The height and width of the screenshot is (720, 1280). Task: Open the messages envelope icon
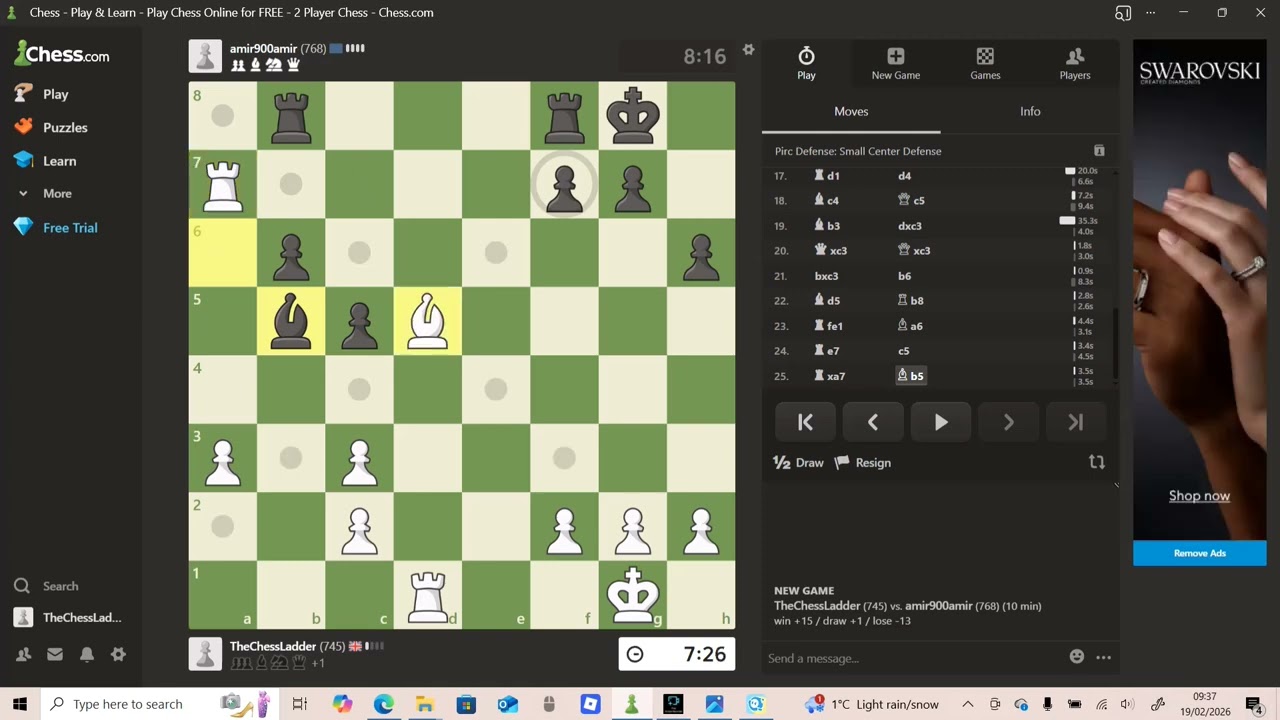(55, 654)
